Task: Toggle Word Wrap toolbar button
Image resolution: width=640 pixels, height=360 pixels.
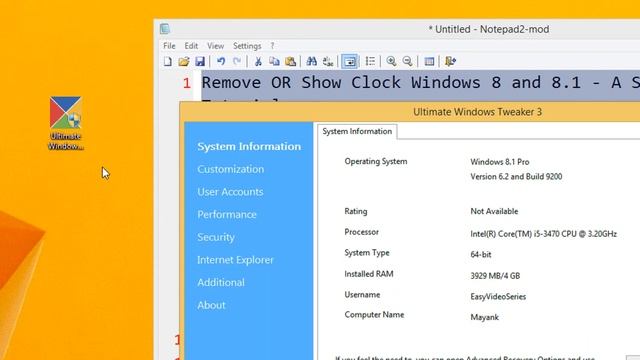Action: (x=349, y=62)
